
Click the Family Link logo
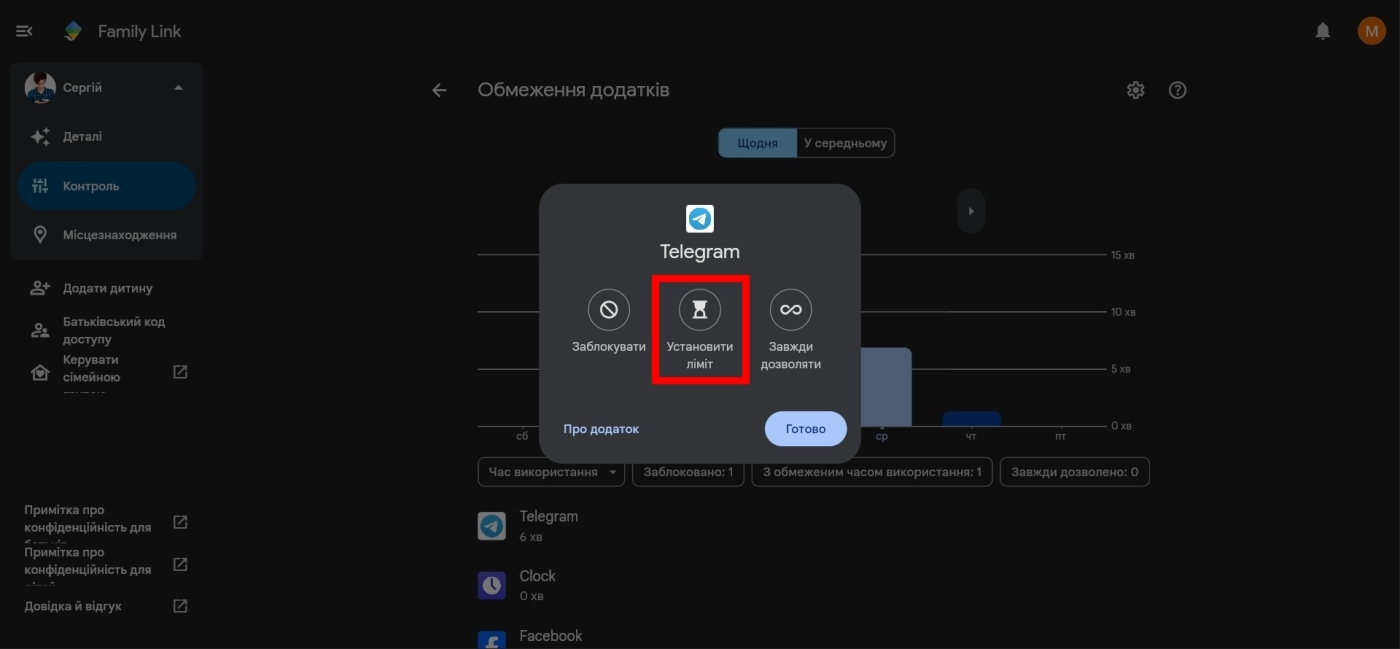(73, 32)
